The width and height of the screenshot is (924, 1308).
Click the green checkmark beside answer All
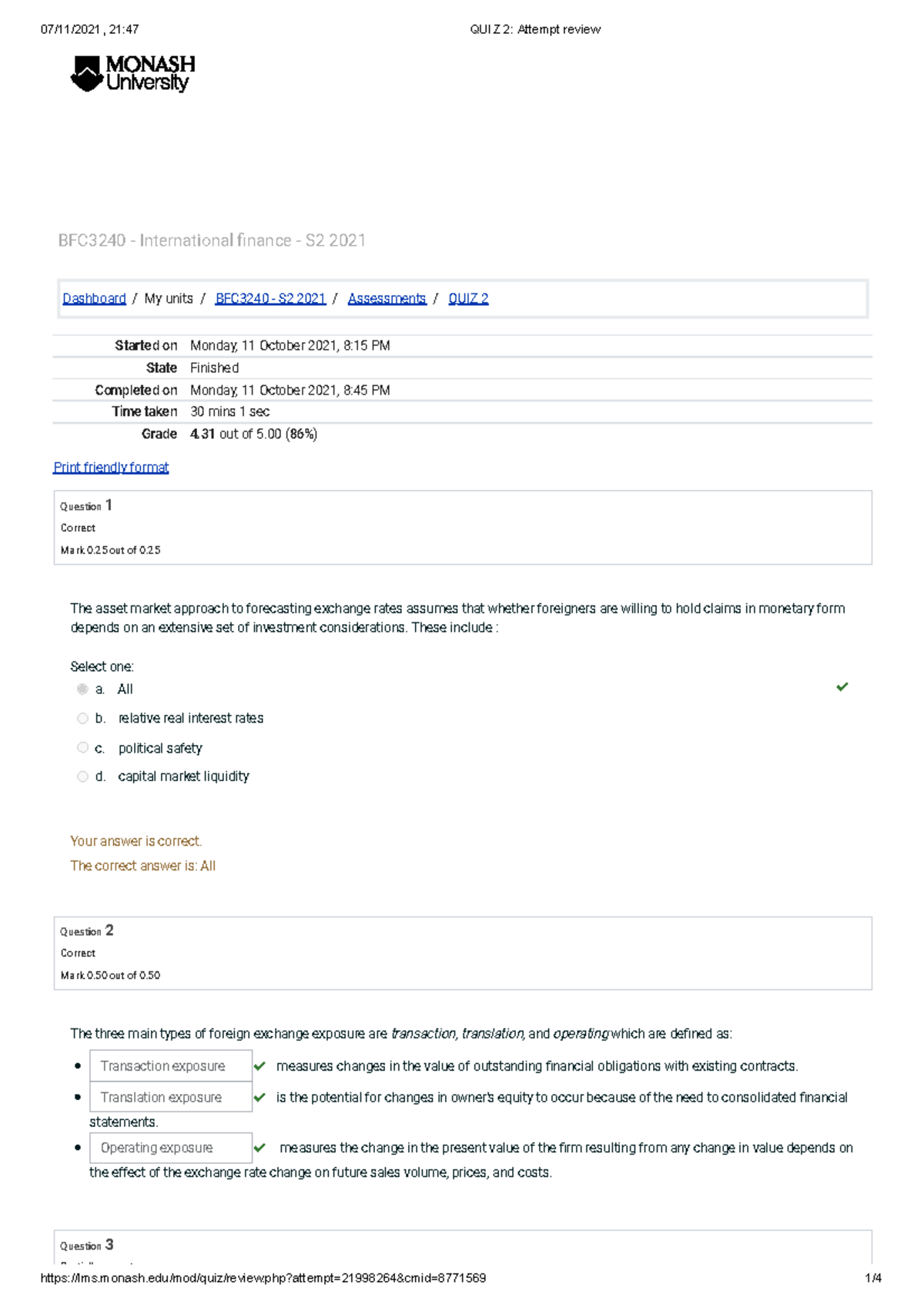[842, 686]
